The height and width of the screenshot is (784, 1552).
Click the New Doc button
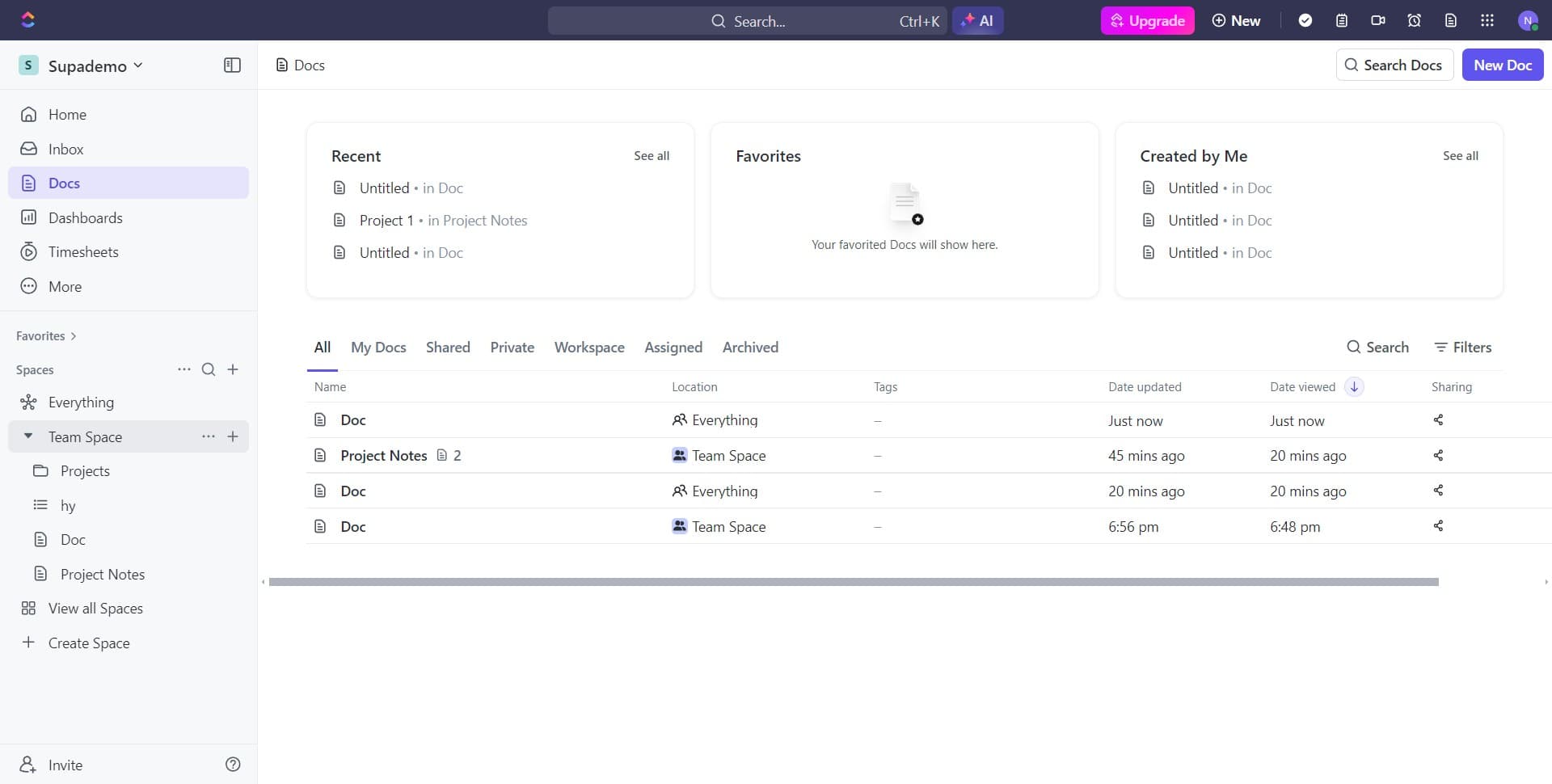pos(1502,65)
